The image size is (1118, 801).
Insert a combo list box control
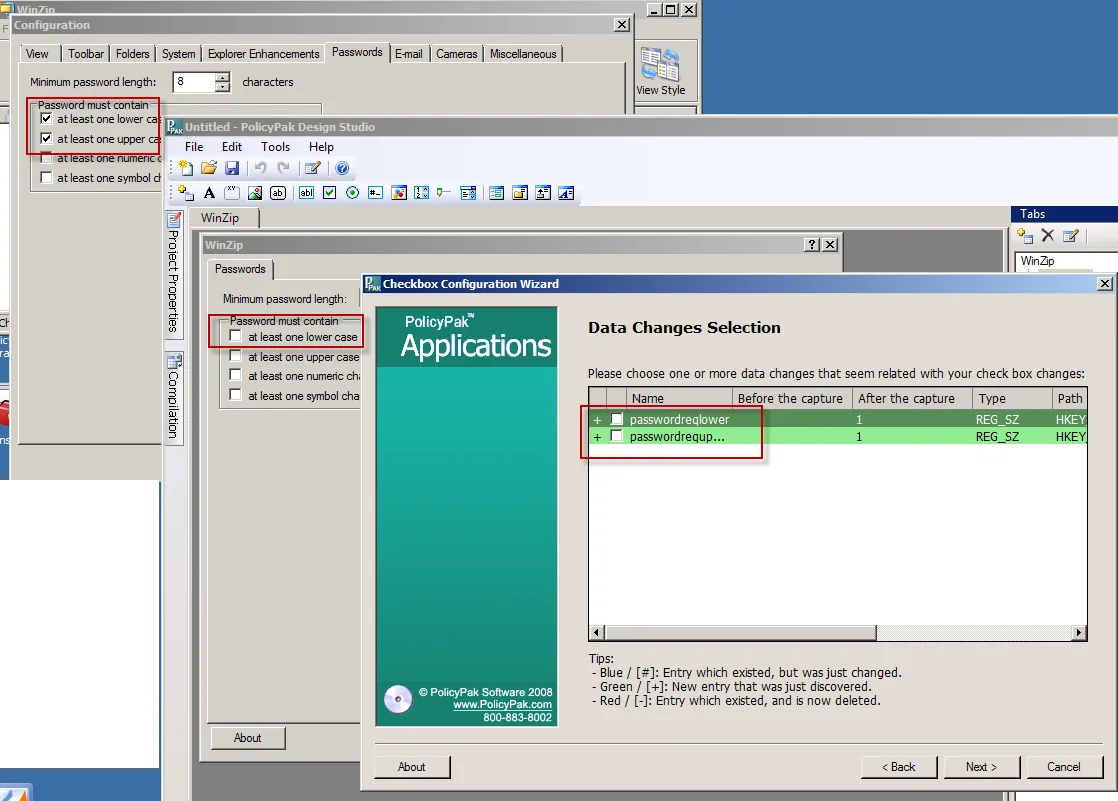click(x=468, y=193)
